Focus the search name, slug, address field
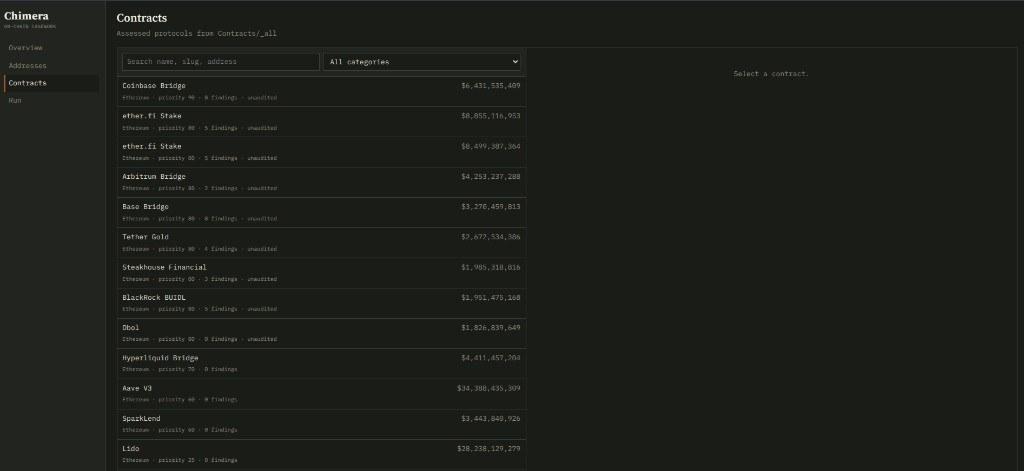 [221, 62]
